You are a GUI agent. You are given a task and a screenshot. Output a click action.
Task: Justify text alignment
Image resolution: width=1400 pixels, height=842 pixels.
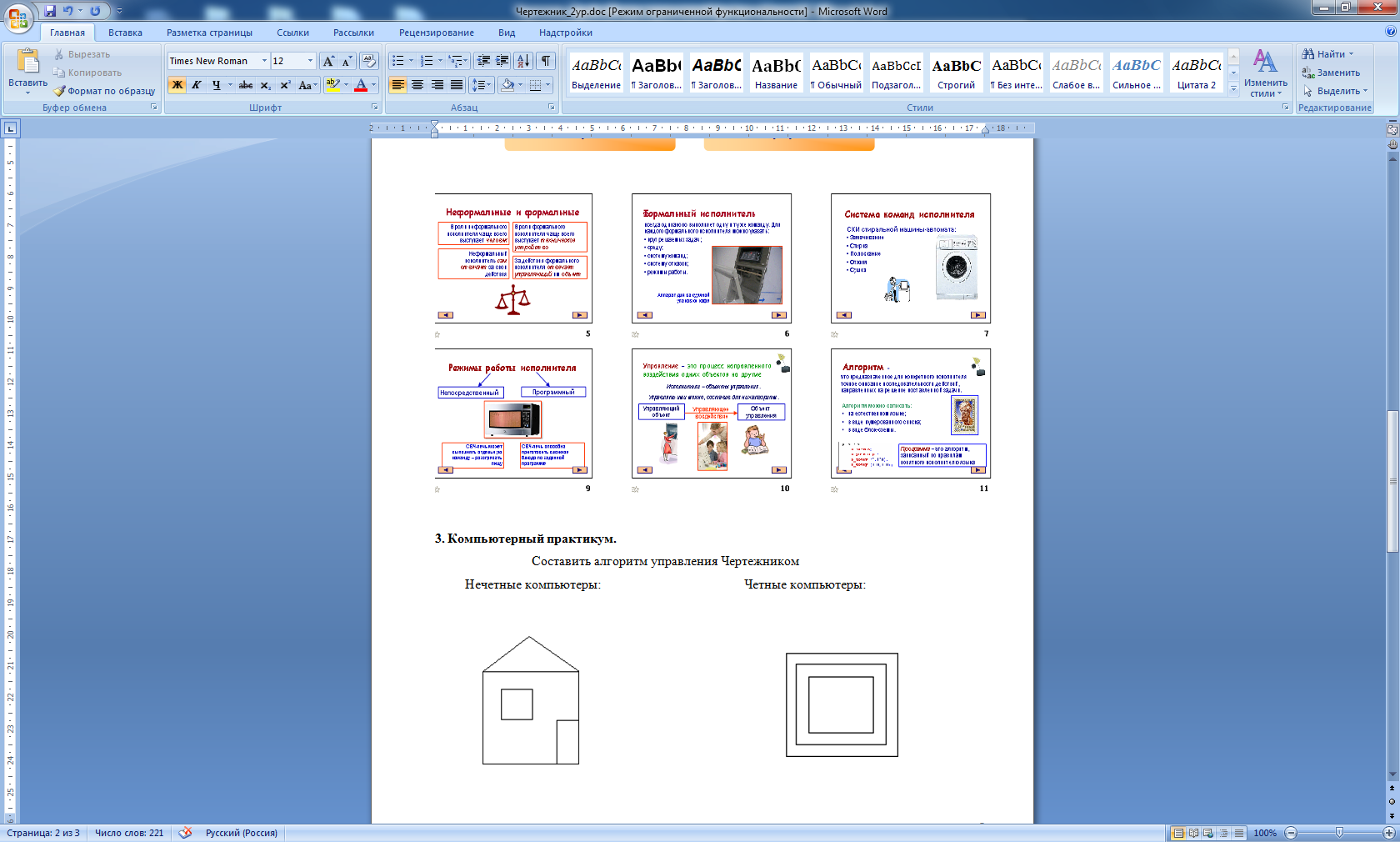coord(457,85)
